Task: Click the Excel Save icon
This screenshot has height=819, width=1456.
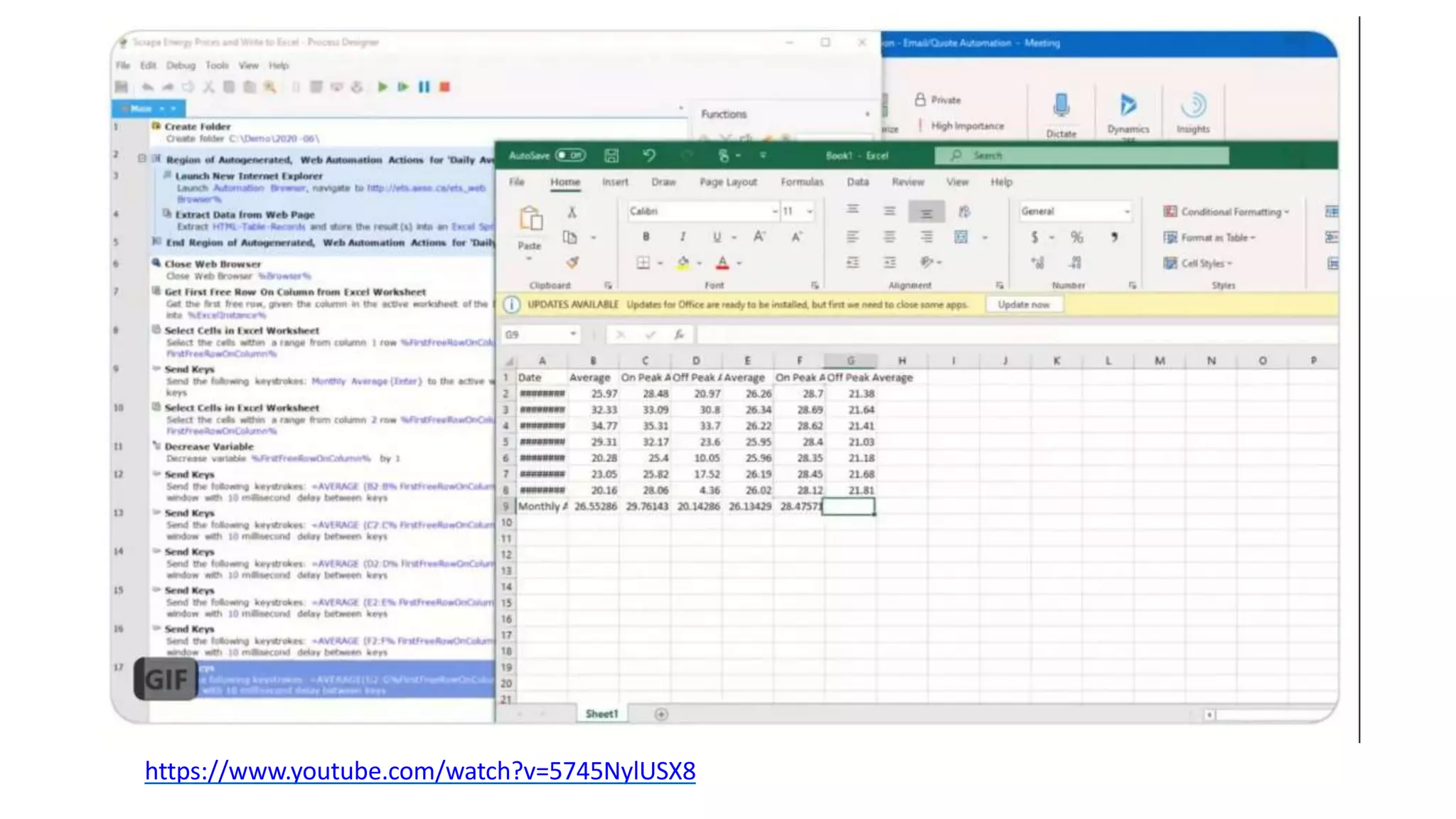Action: coord(611,155)
